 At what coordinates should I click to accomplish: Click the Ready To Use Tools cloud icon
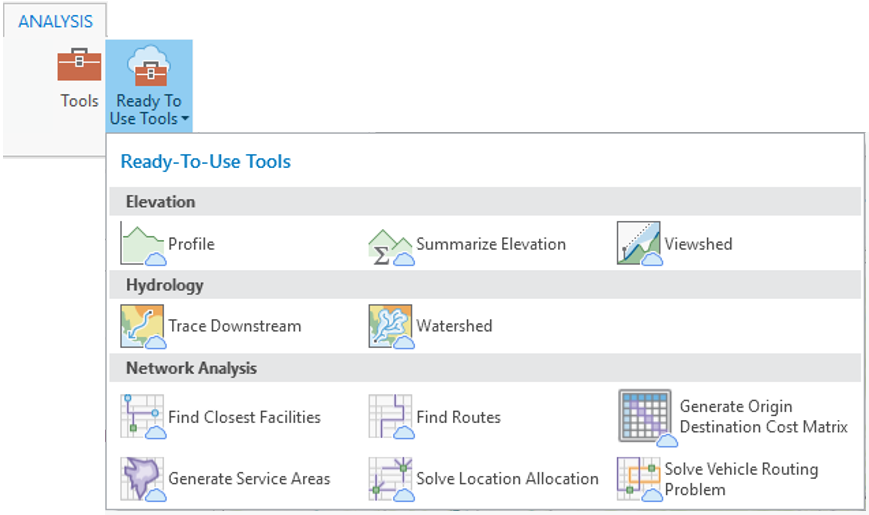pos(148,66)
